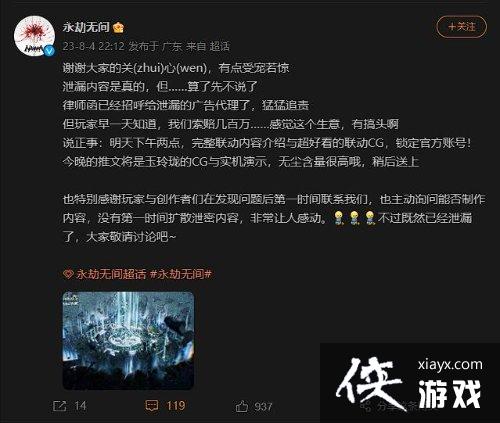The width and height of the screenshot is (500, 423).
Task: Open the 永劫无间 username link
Action: tap(86, 27)
